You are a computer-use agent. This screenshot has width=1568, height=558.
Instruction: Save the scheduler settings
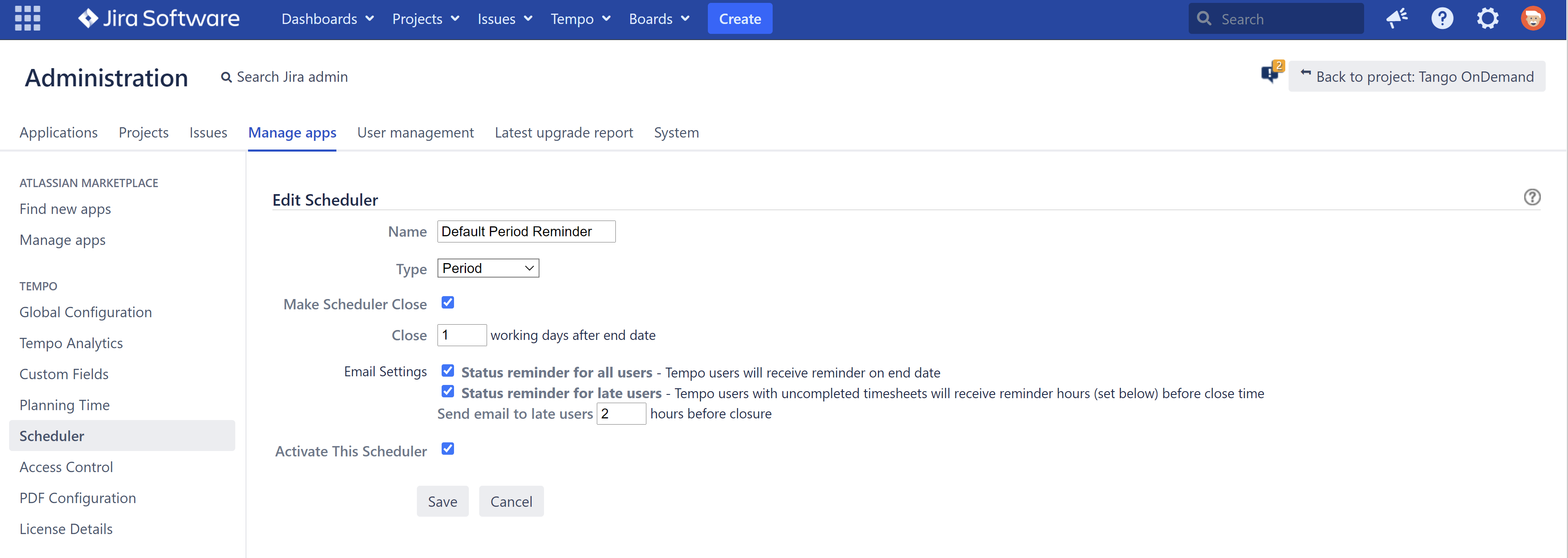(x=442, y=501)
